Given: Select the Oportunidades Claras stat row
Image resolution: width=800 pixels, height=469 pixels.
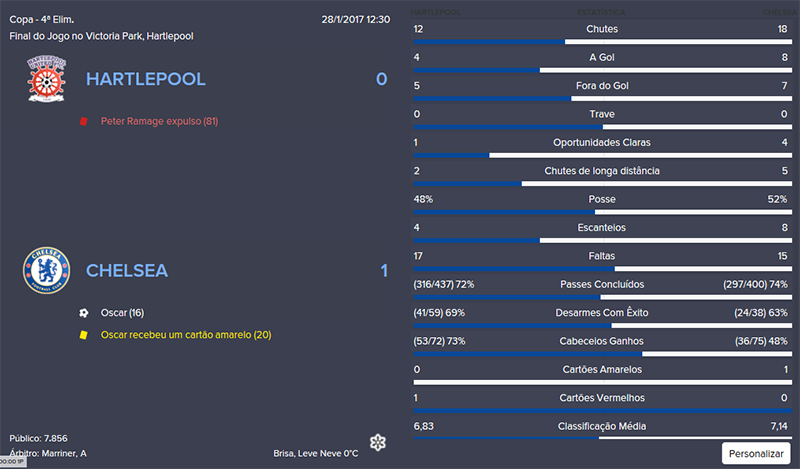Looking at the screenshot, I should (602, 142).
